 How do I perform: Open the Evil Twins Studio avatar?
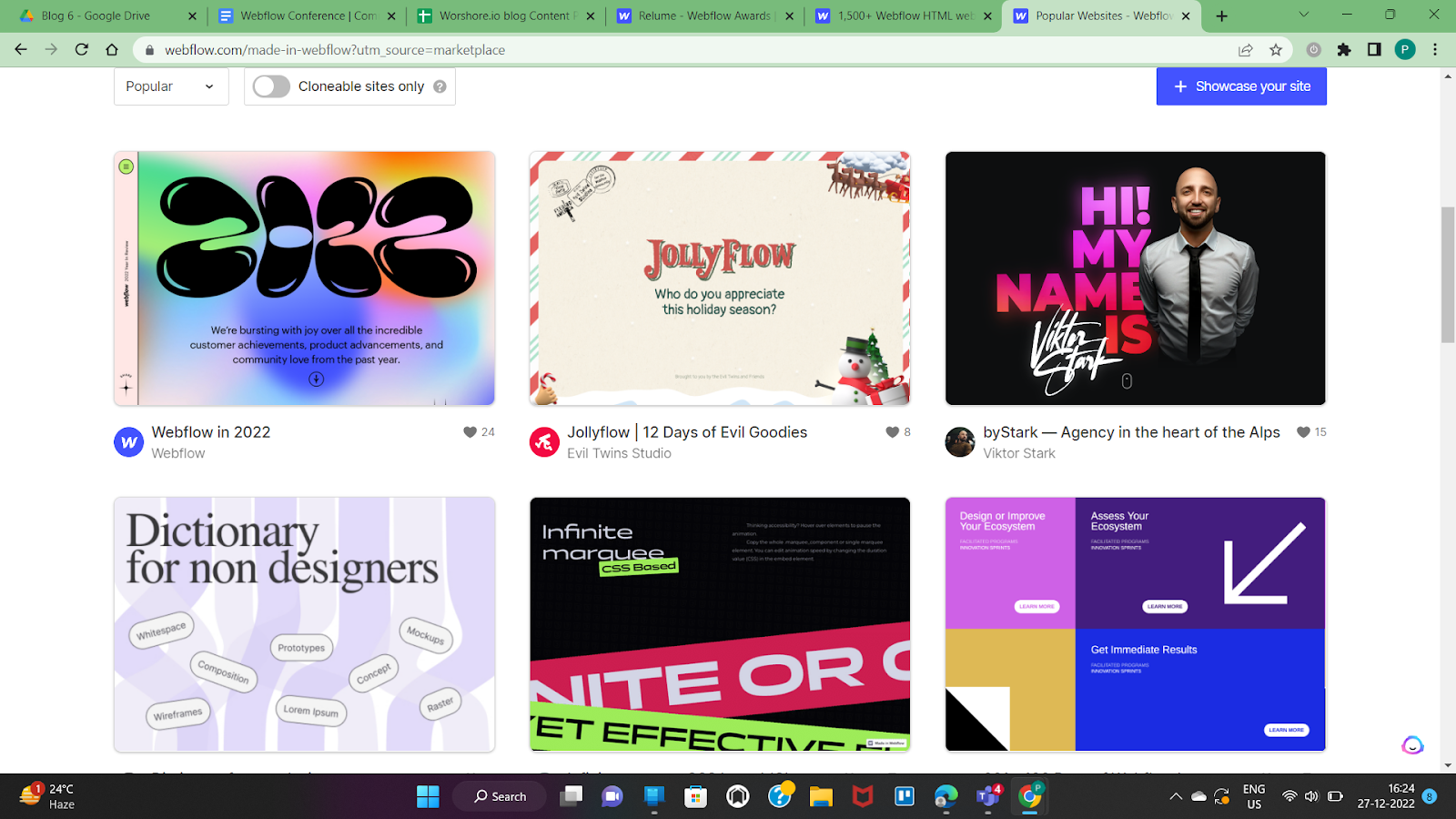(x=544, y=442)
